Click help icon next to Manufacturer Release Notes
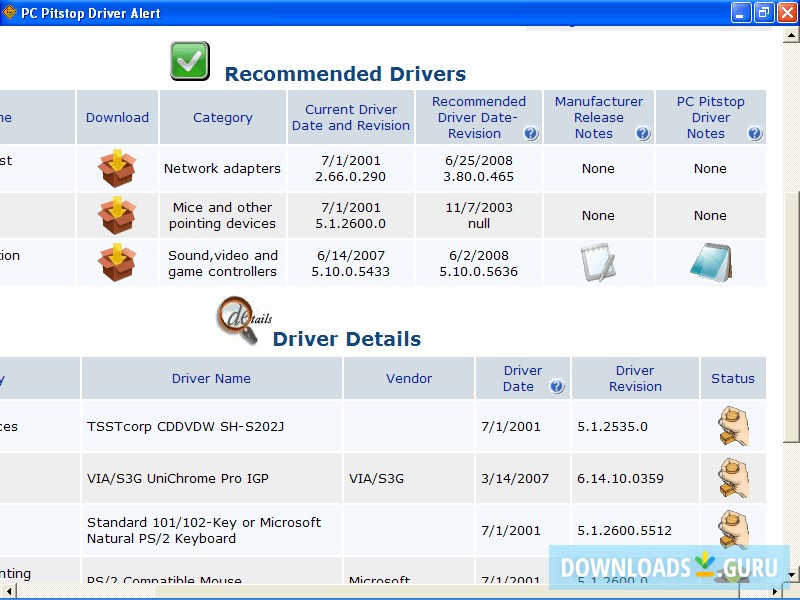This screenshot has width=800, height=600. click(x=642, y=134)
